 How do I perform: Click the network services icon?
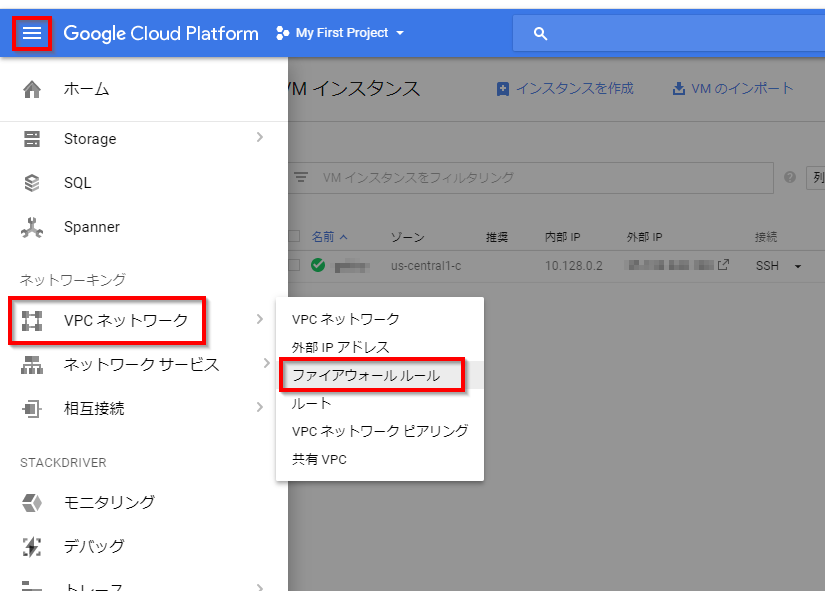32,365
